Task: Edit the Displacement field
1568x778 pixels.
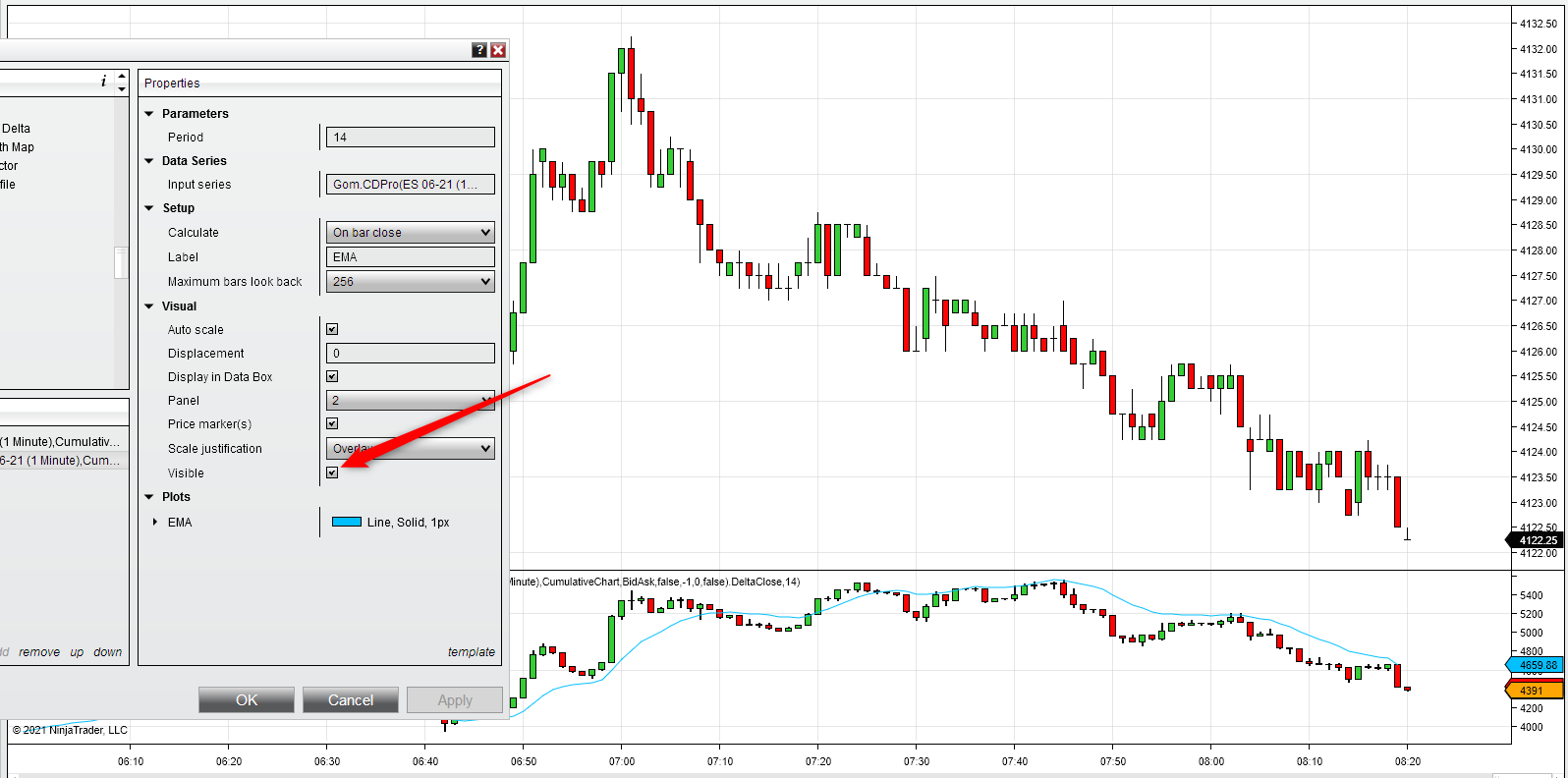Action: coord(411,354)
